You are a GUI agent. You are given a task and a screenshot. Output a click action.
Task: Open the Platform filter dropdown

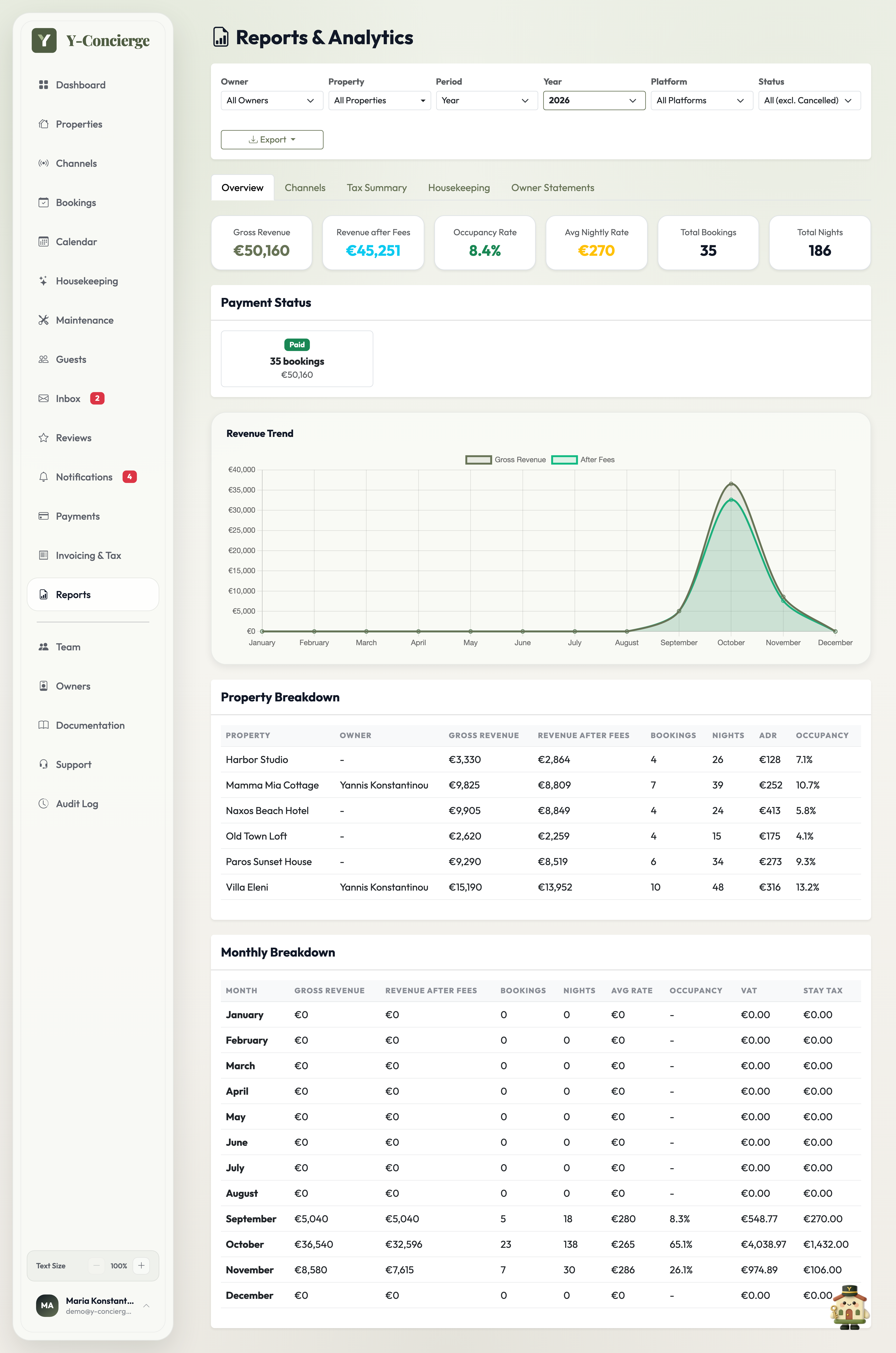coord(702,101)
